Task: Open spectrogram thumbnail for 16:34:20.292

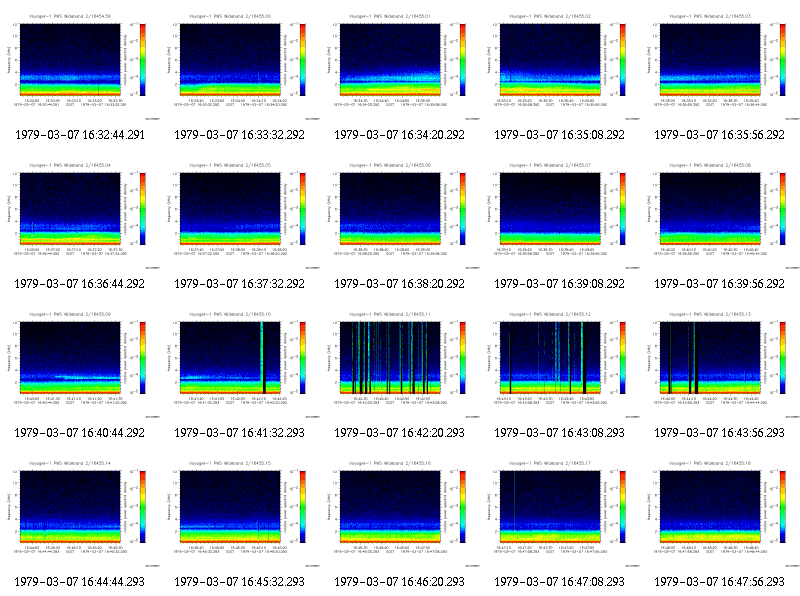Action: 400,65
